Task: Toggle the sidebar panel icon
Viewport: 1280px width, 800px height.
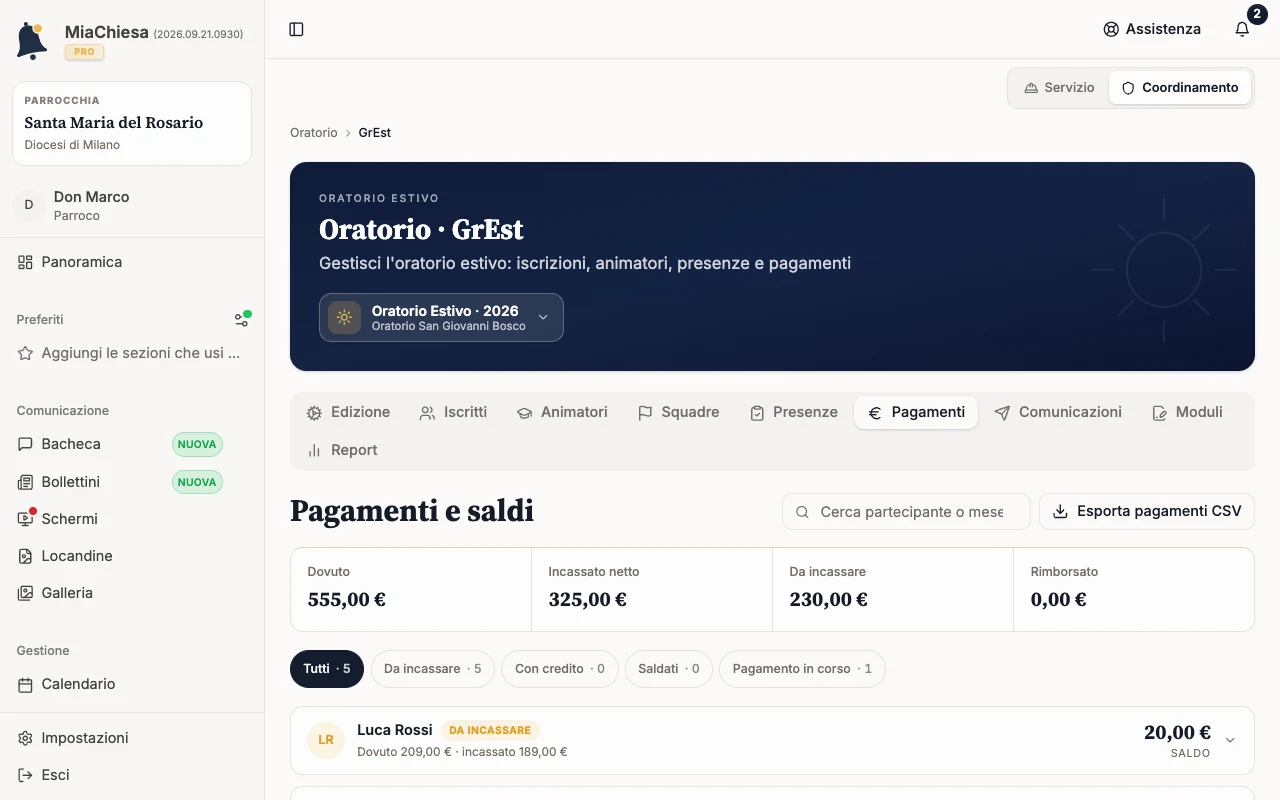Action: [x=296, y=29]
